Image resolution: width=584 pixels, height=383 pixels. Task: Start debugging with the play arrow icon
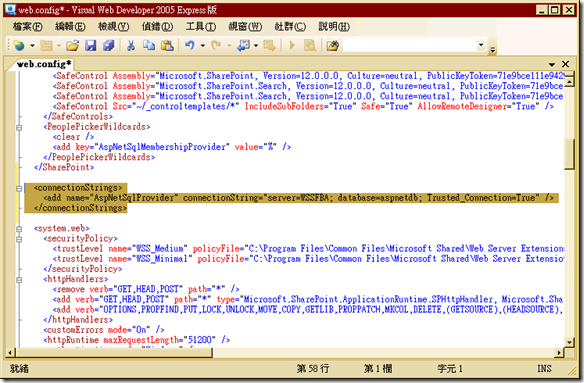[292, 46]
